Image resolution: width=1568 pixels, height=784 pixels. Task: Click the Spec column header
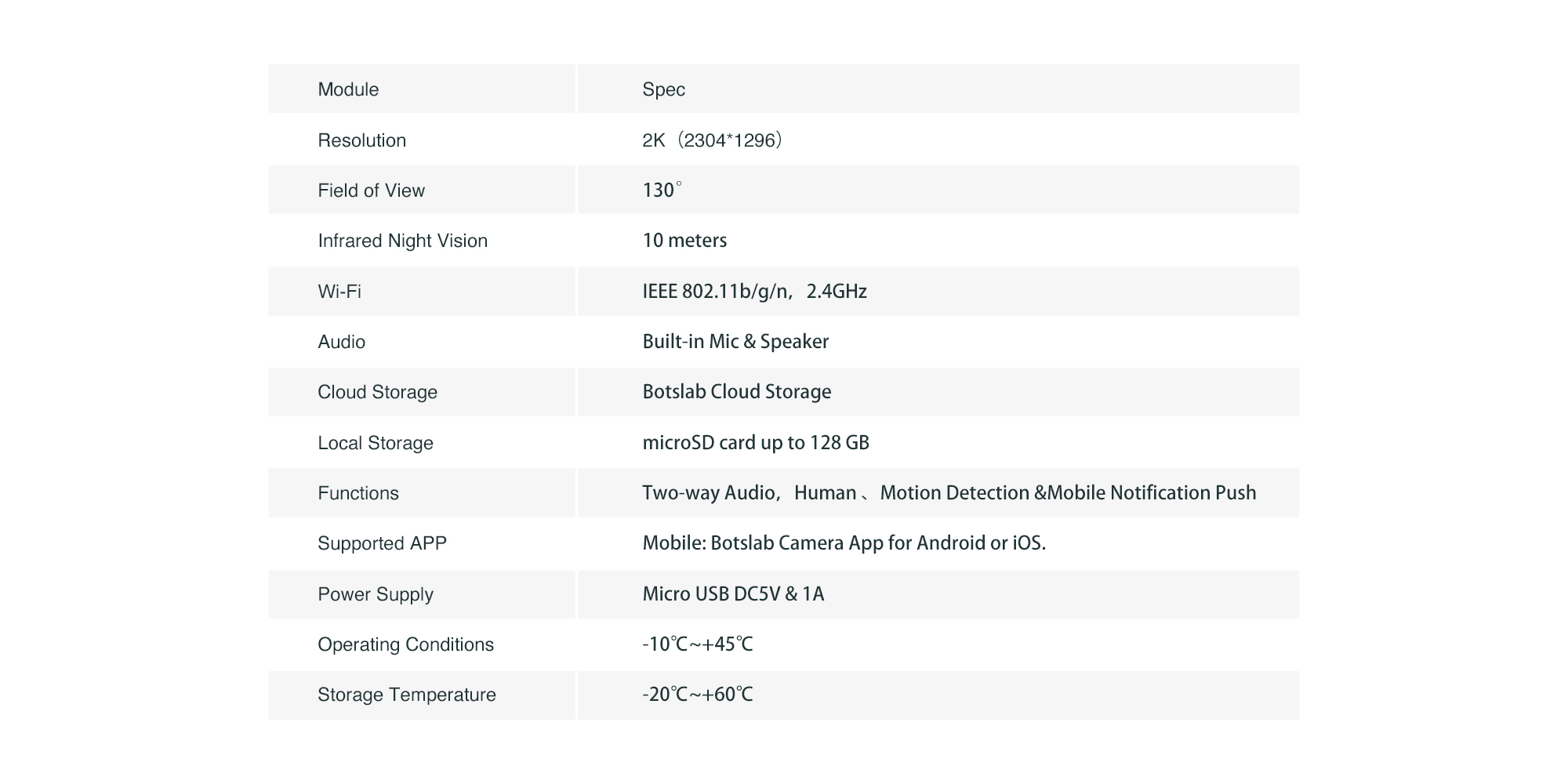tap(663, 89)
